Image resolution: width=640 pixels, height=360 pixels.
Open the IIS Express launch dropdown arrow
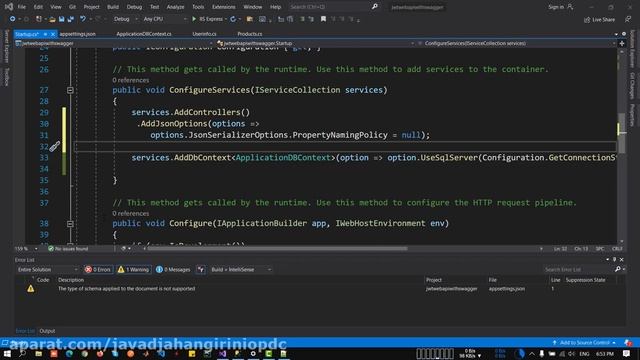(x=226, y=19)
